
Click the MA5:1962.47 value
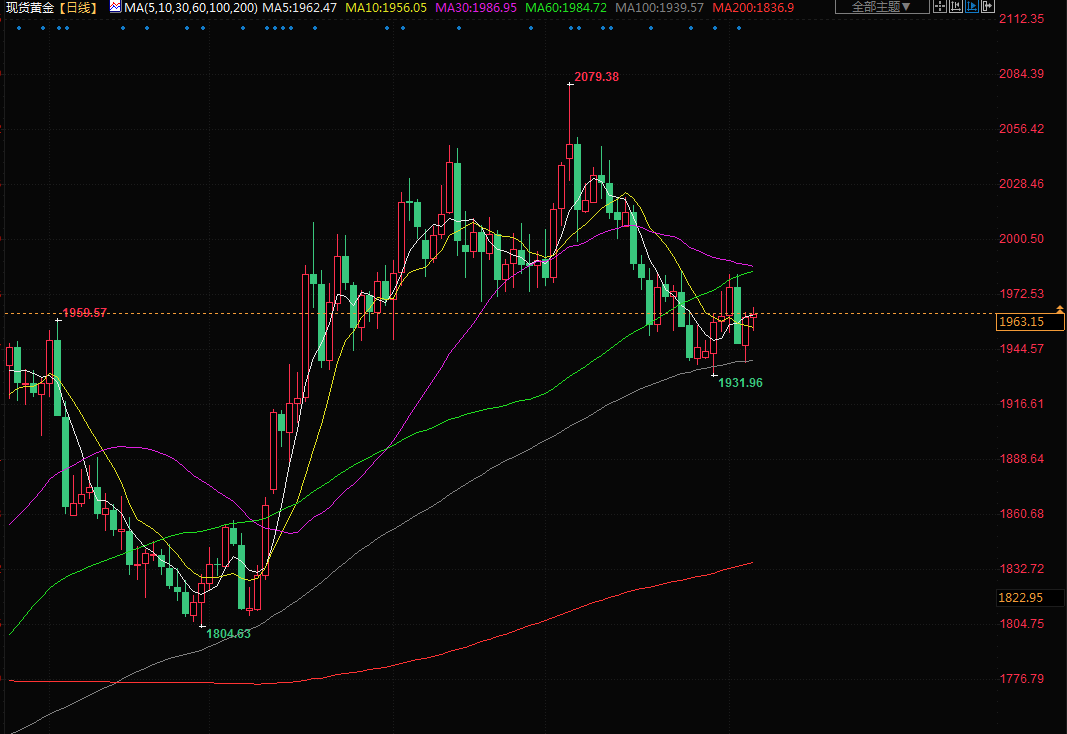coord(299,7)
